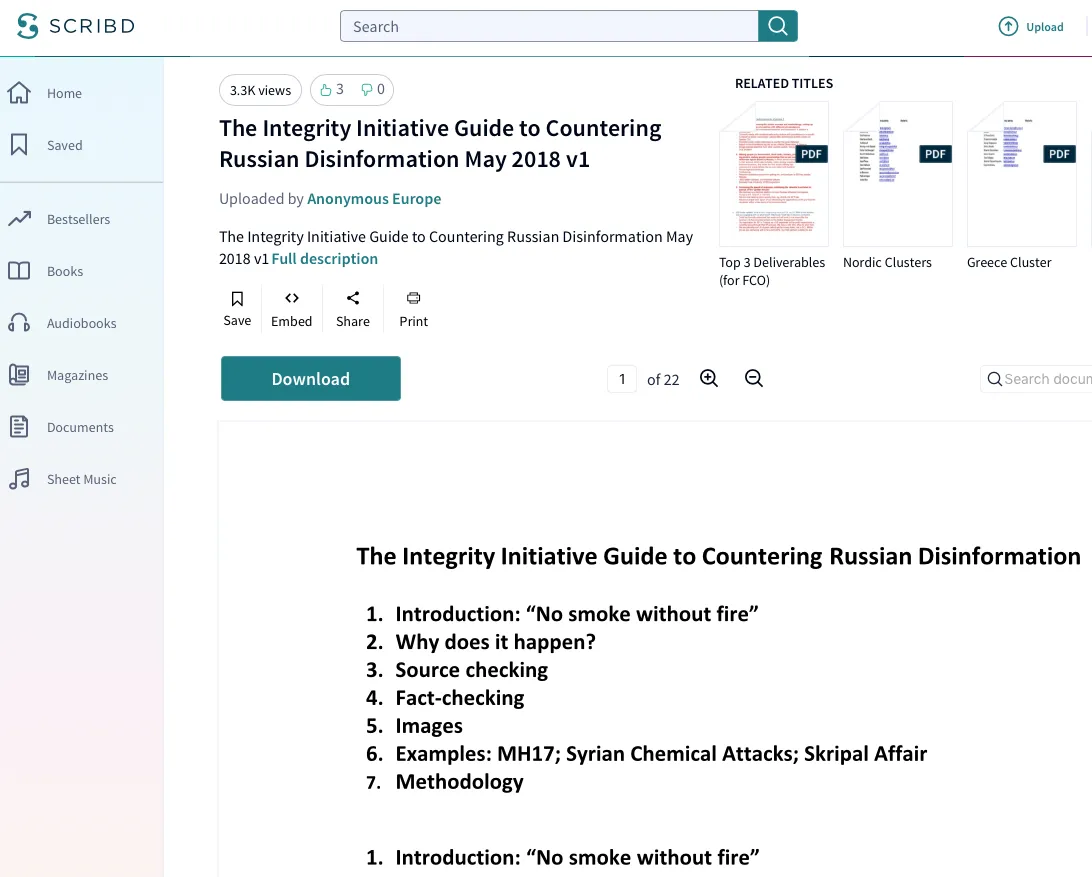Go to Bestsellers section
The height and width of the screenshot is (877, 1092).
(79, 219)
